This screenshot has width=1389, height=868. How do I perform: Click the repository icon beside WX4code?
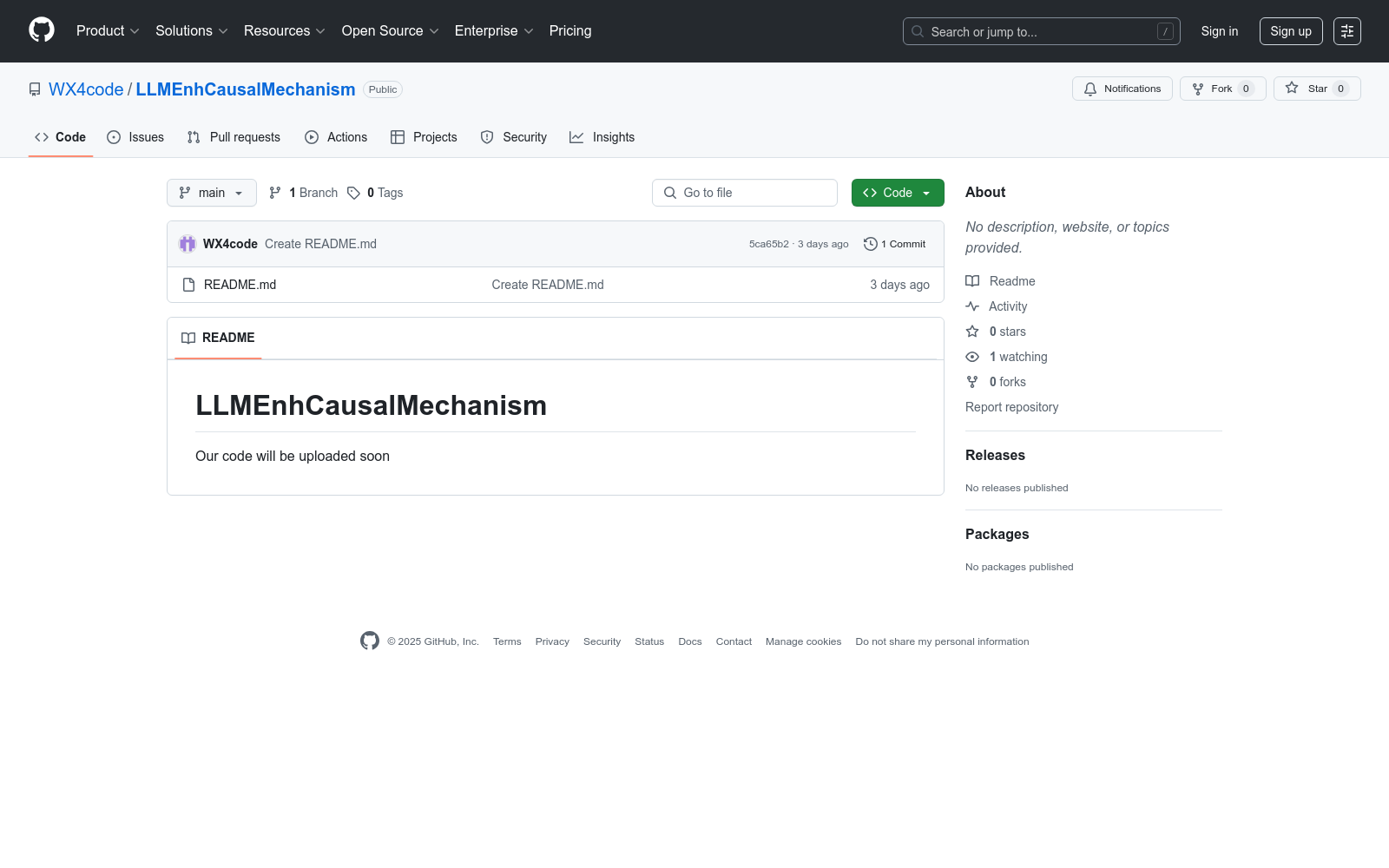point(35,89)
